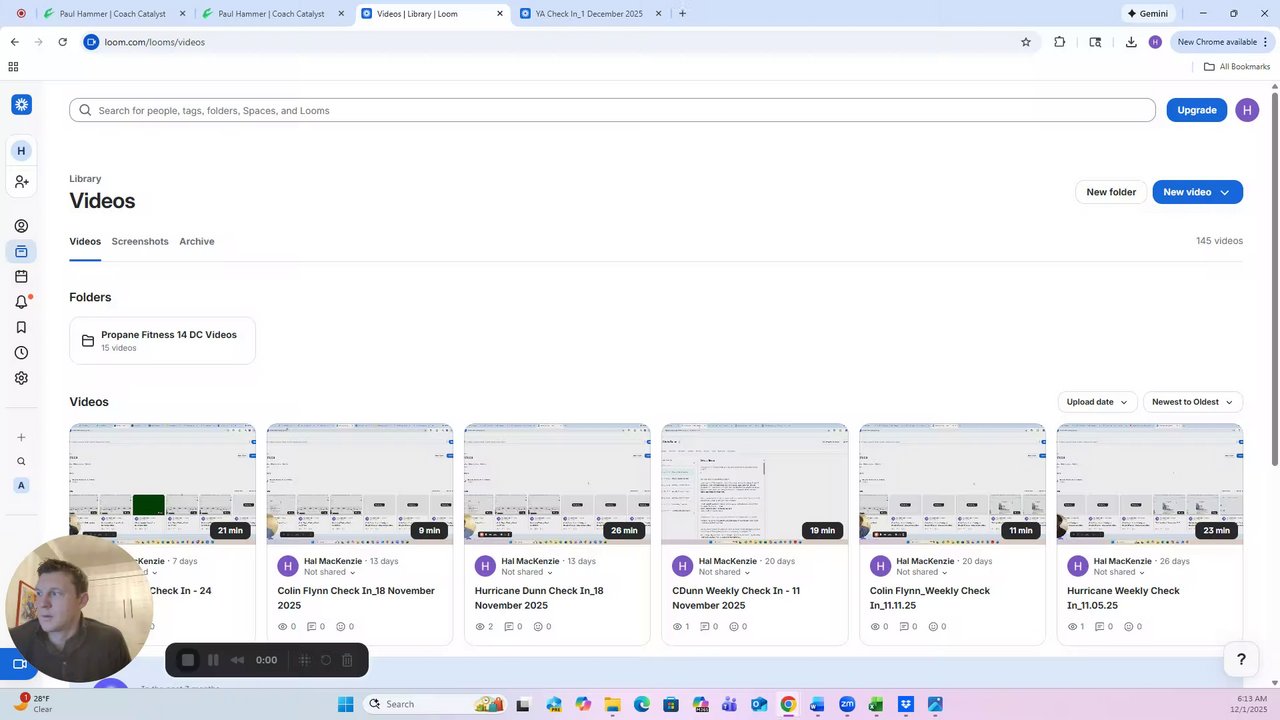Expand Not shared dropdown on Colin Flynn_Weekly Check In_11.11.25

tap(922, 572)
